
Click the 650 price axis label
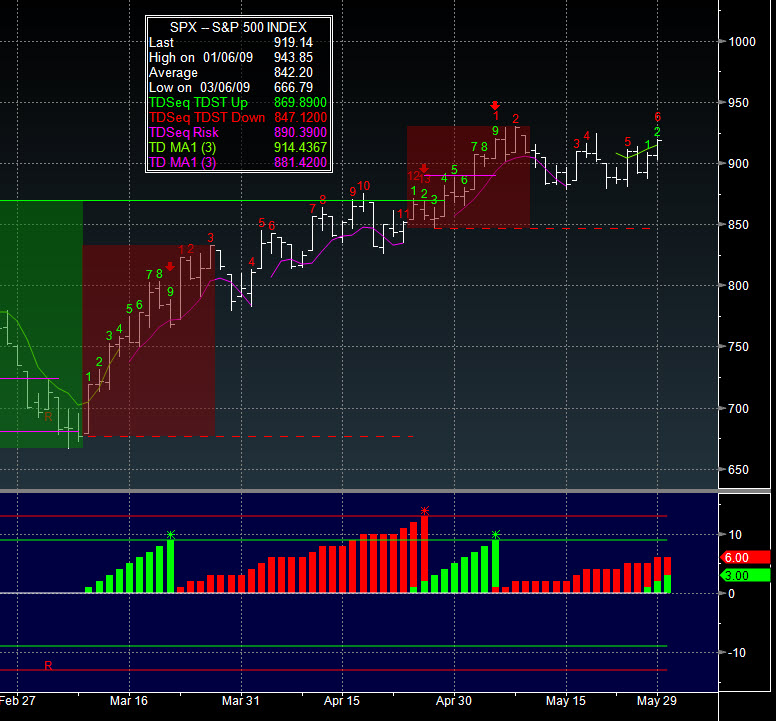pyautogui.click(x=738, y=470)
